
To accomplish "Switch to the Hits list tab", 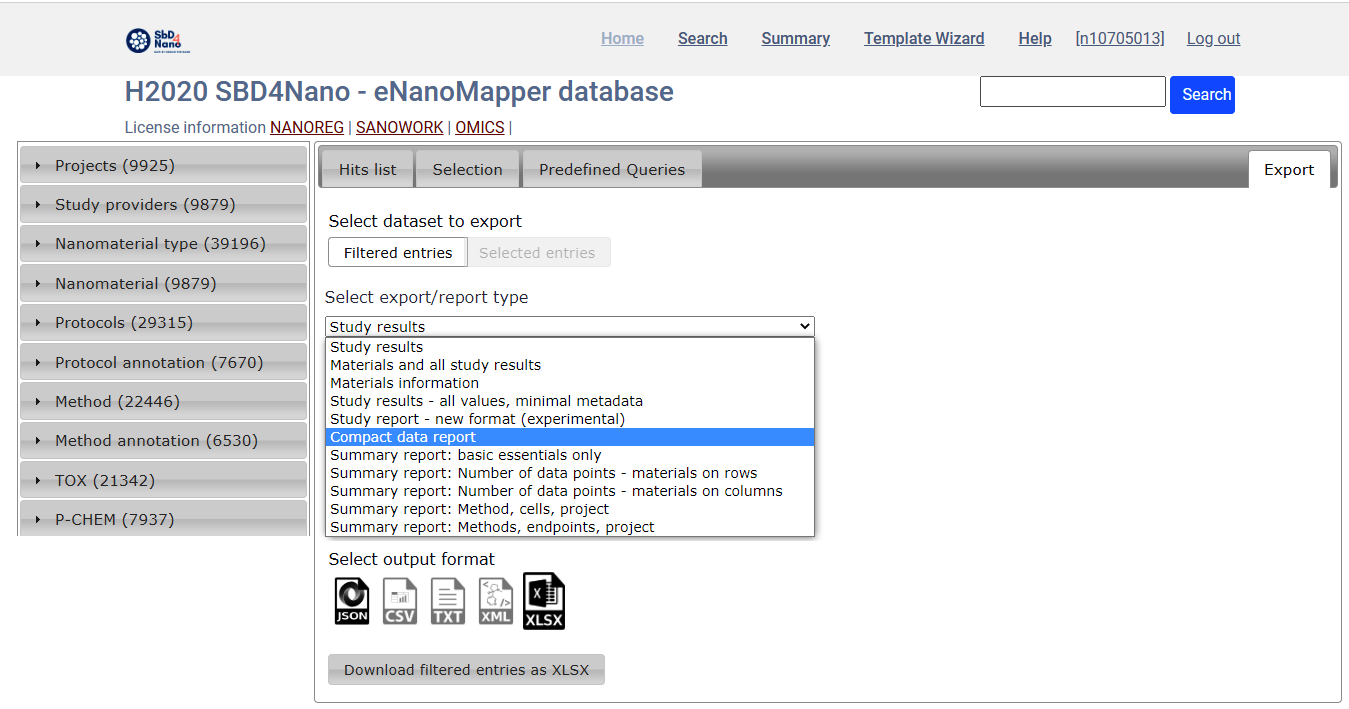I will (x=367, y=168).
